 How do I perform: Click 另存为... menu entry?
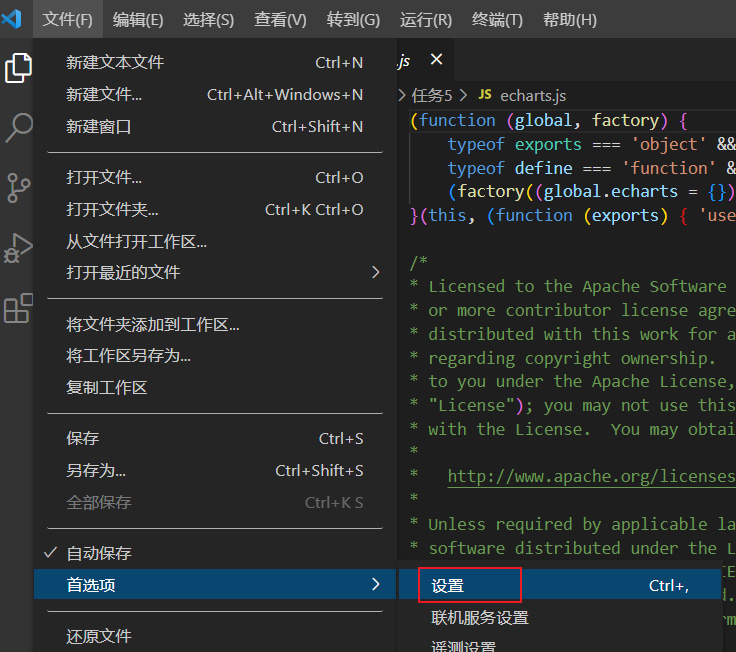[x=96, y=470]
